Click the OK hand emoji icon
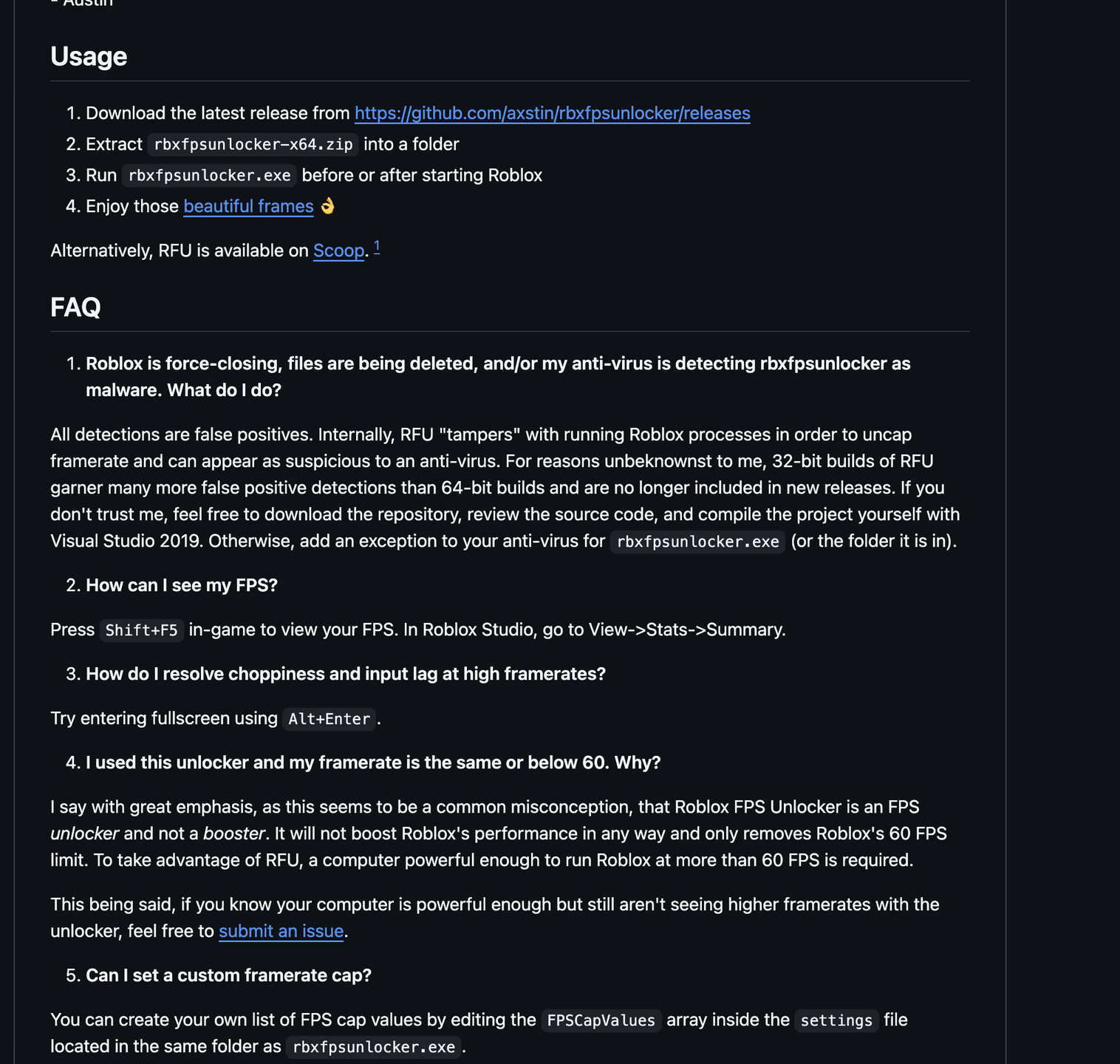1120x1064 pixels. pyautogui.click(x=327, y=206)
